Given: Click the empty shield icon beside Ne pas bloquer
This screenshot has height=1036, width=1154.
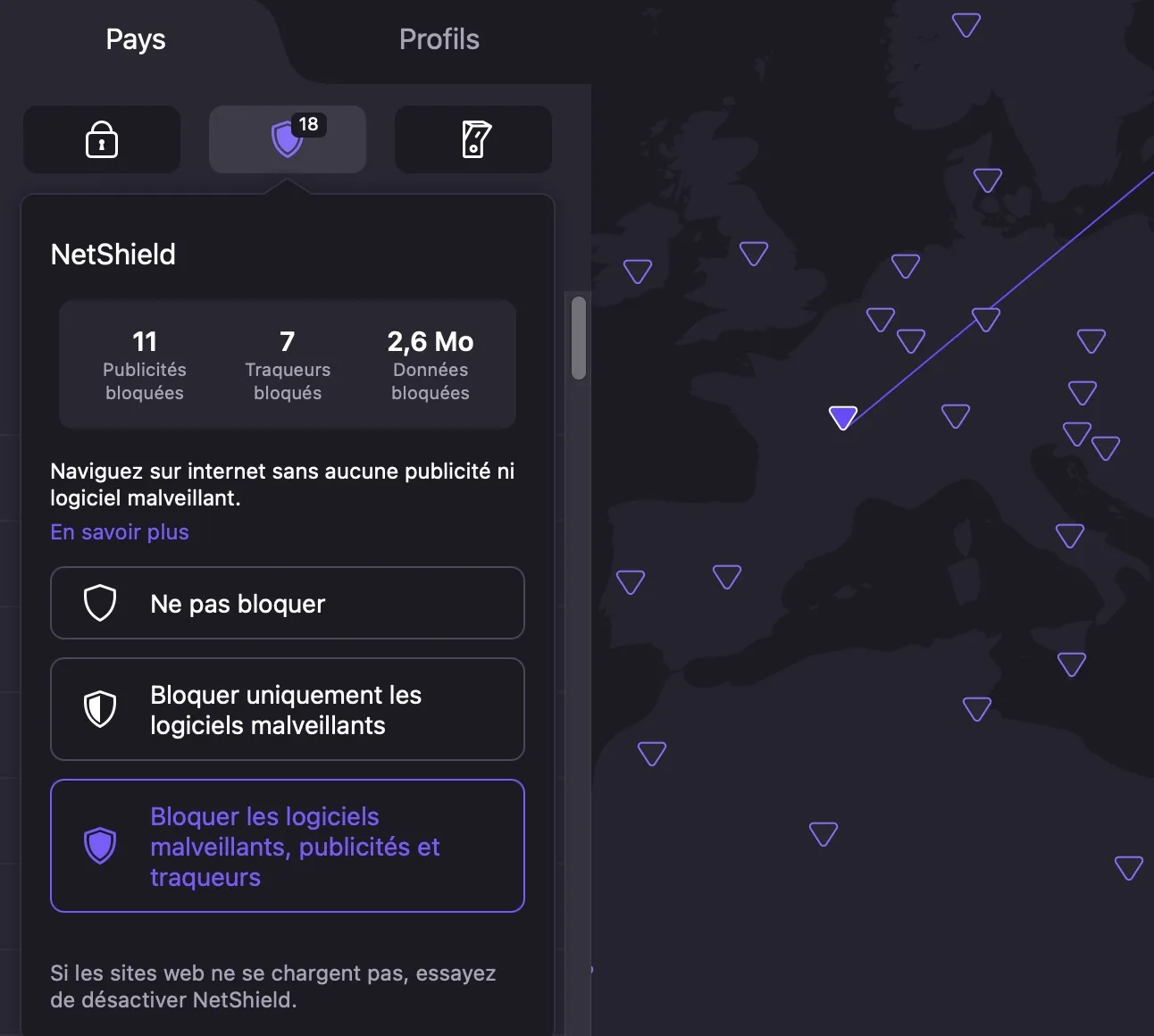Looking at the screenshot, I should [x=100, y=603].
